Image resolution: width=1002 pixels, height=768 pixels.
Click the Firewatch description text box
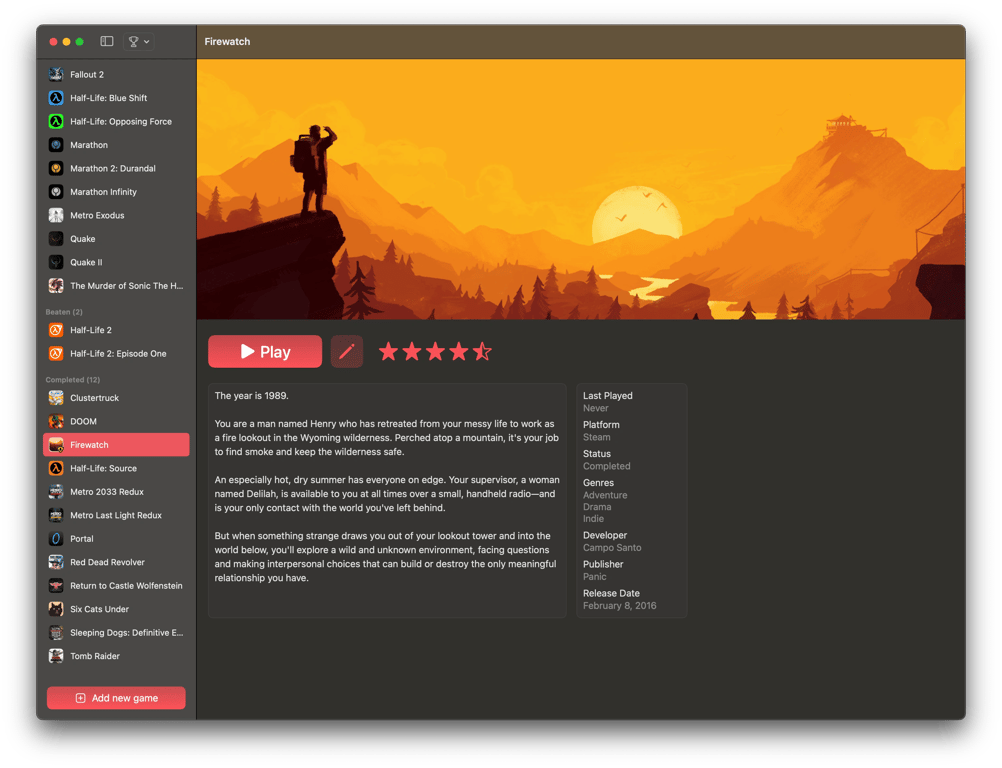(x=387, y=500)
